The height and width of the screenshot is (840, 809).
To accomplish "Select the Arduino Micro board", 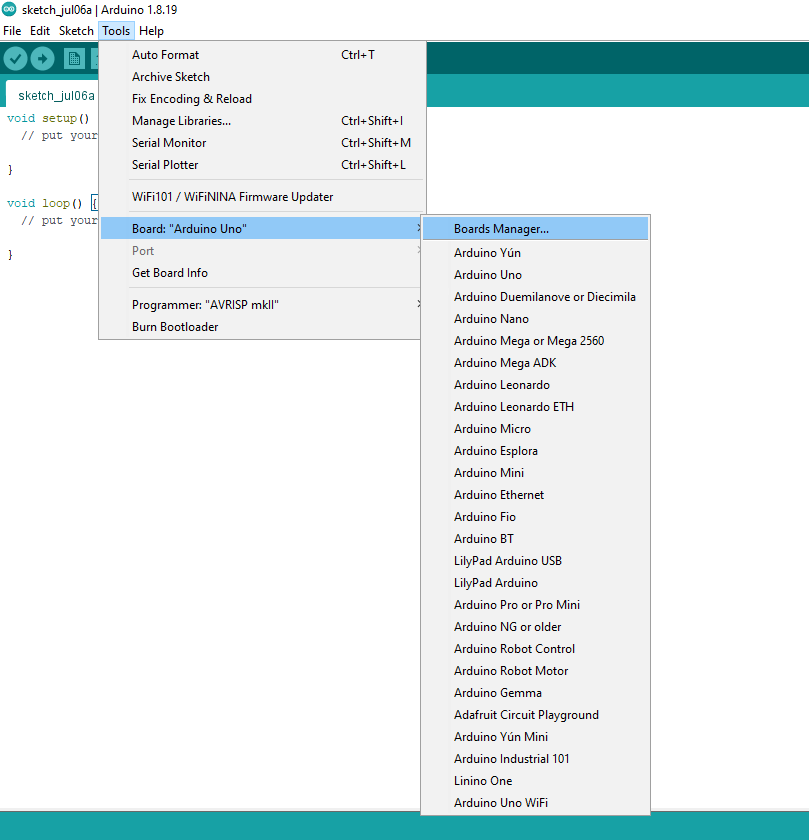I will tap(535, 429).
